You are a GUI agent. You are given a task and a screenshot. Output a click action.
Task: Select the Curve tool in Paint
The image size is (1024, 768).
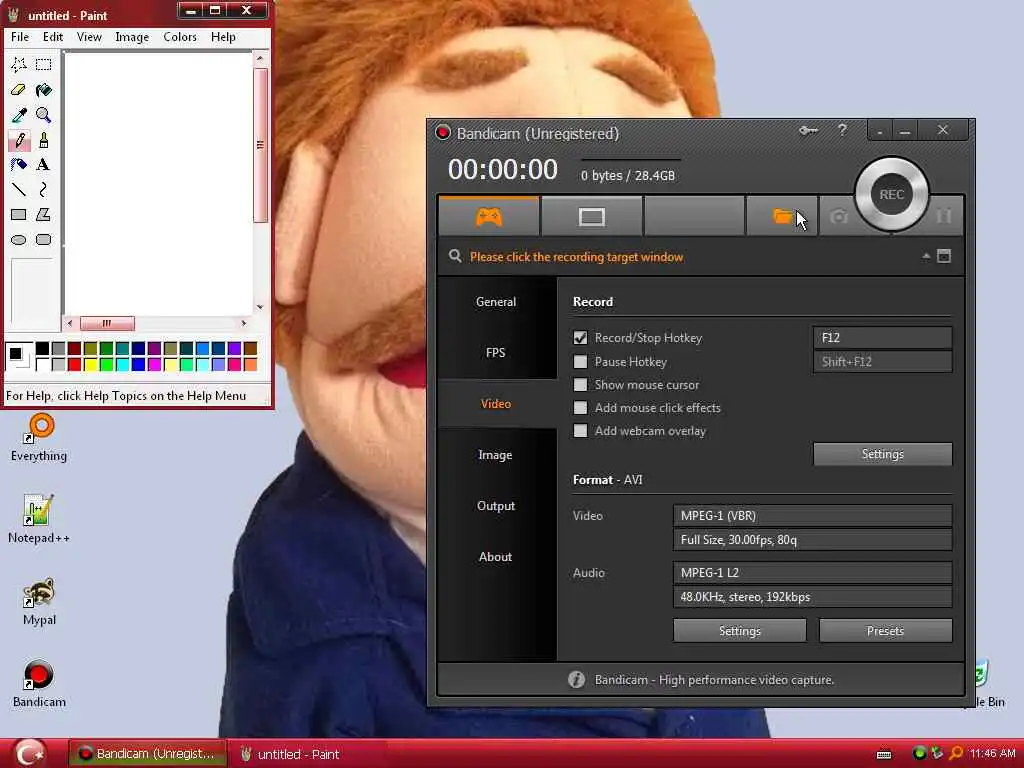point(43,189)
